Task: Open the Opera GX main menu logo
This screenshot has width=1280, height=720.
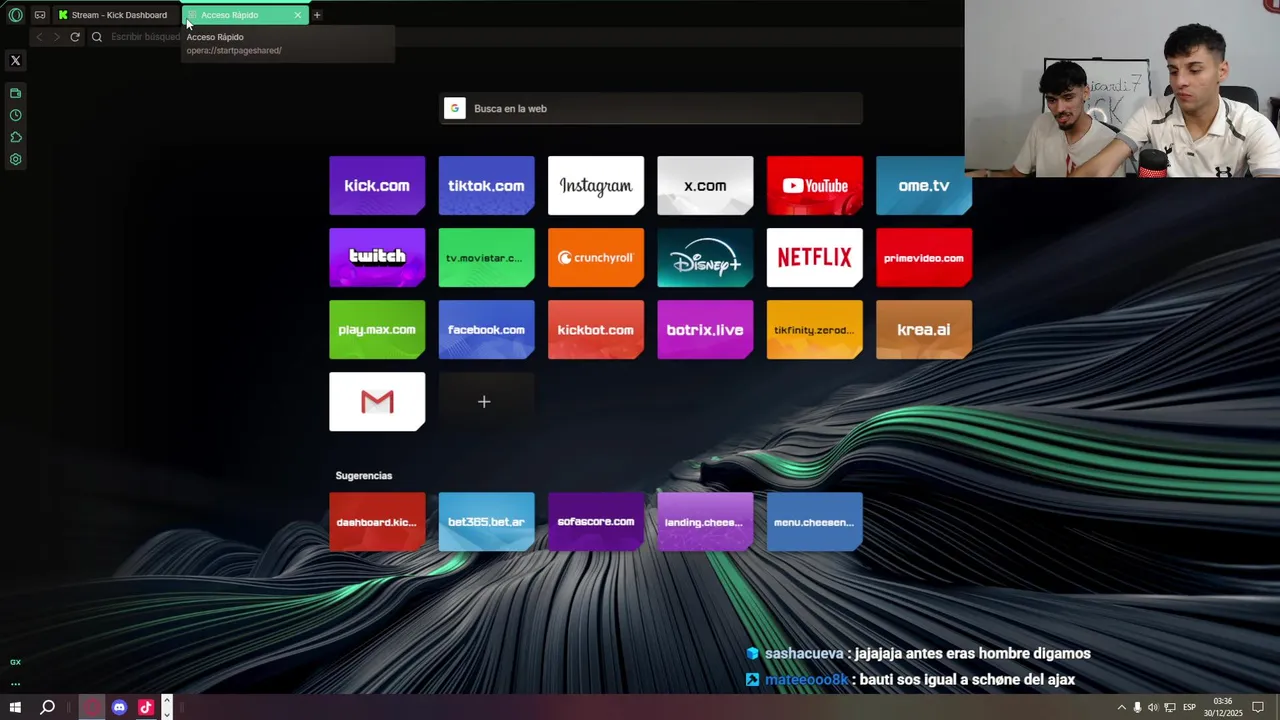Action: pos(15,15)
